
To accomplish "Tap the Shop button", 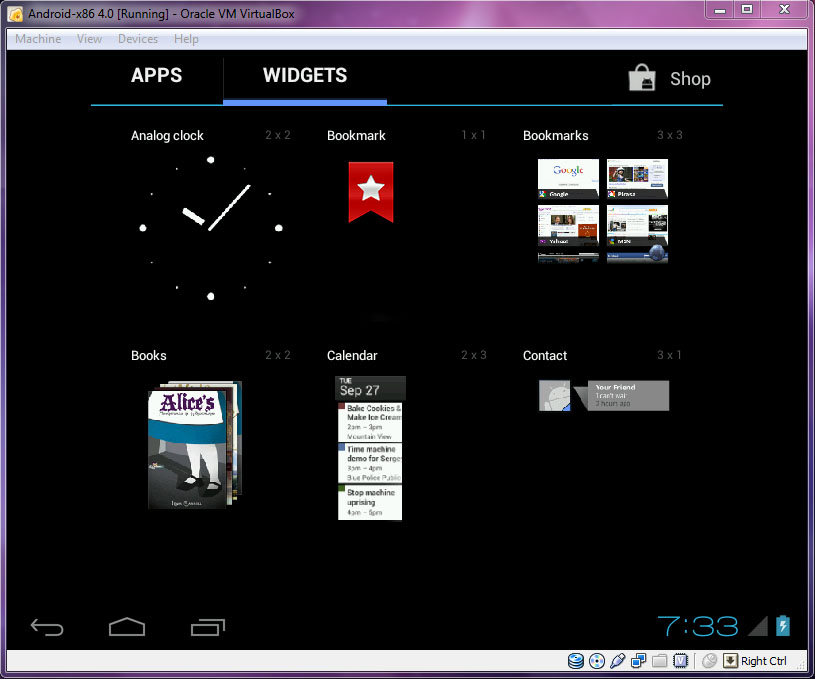I will tap(669, 78).
